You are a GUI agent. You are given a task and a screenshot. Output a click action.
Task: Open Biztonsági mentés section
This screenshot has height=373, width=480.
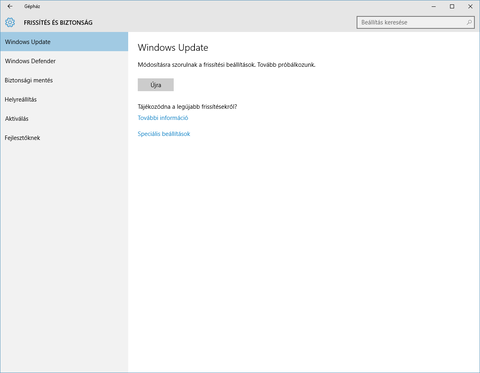[x=64, y=80]
